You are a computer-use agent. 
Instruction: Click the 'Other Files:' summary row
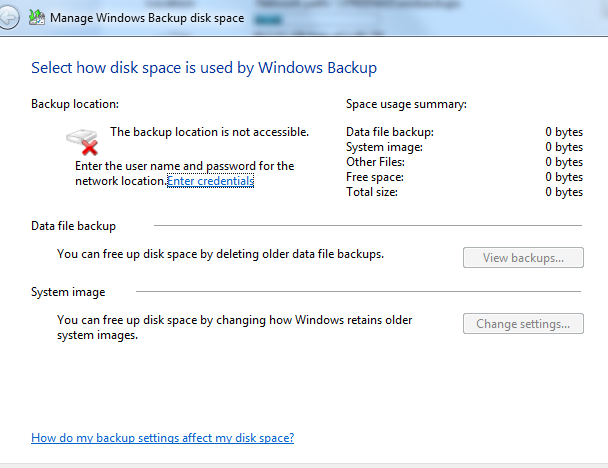coord(465,162)
